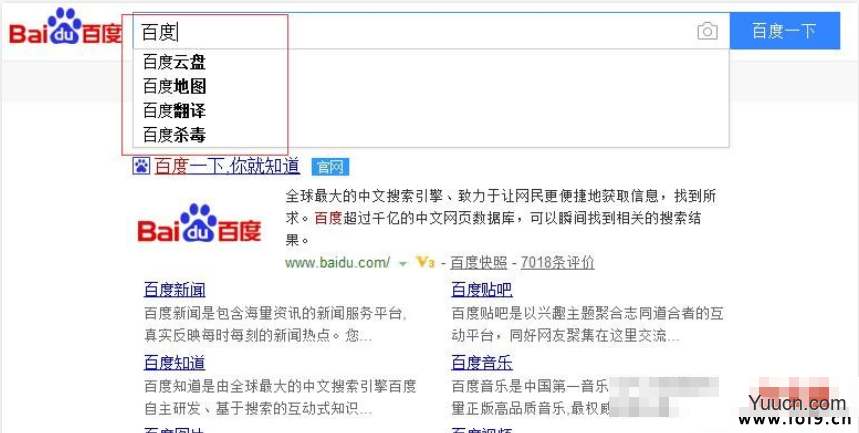Open the 百度音乐 sublink

tap(482, 362)
